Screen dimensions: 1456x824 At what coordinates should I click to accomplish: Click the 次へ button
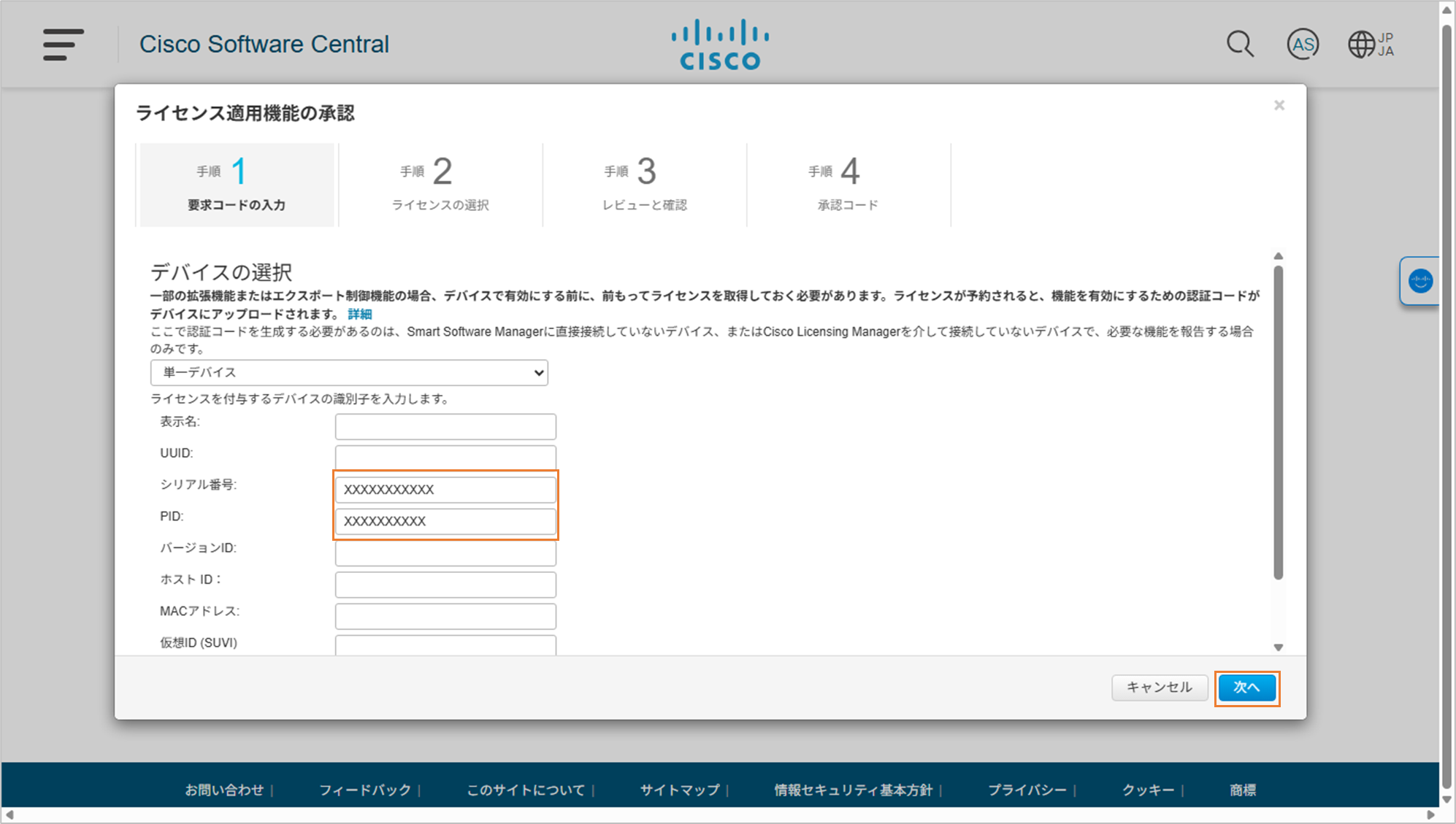(x=1246, y=688)
